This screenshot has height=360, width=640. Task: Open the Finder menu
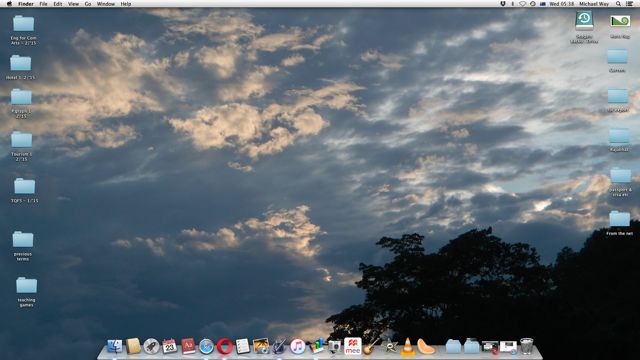tap(26, 4)
